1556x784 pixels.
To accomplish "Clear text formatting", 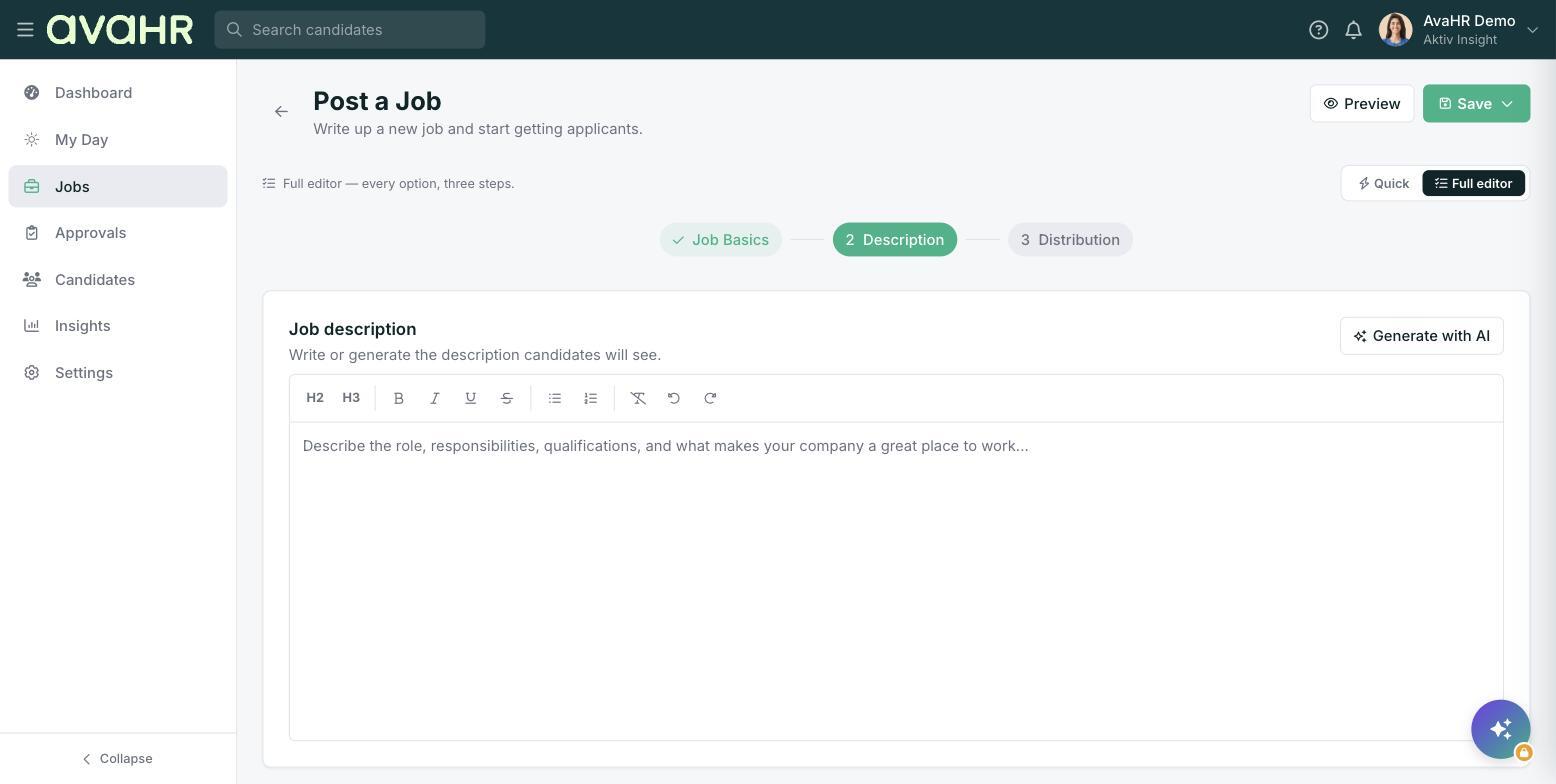I will (638, 398).
